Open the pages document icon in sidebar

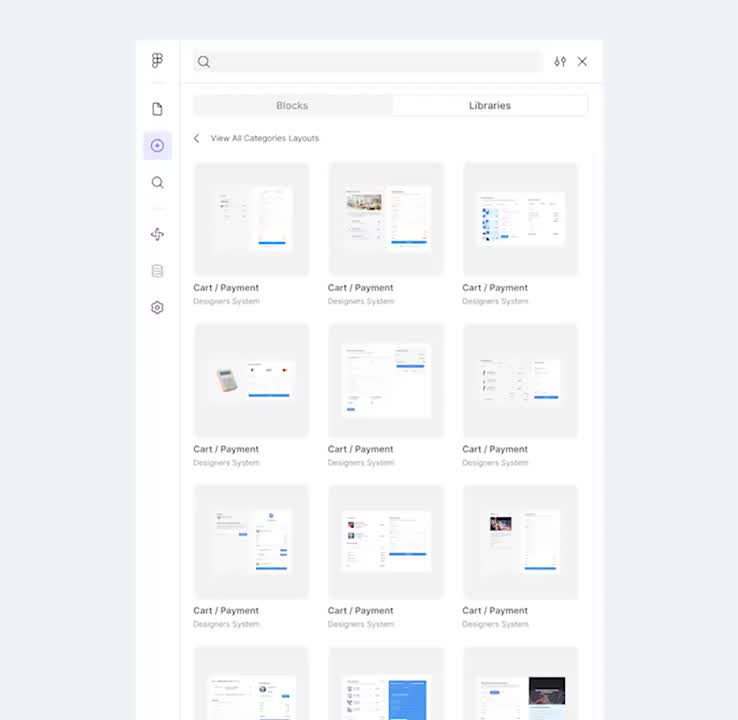point(157,109)
